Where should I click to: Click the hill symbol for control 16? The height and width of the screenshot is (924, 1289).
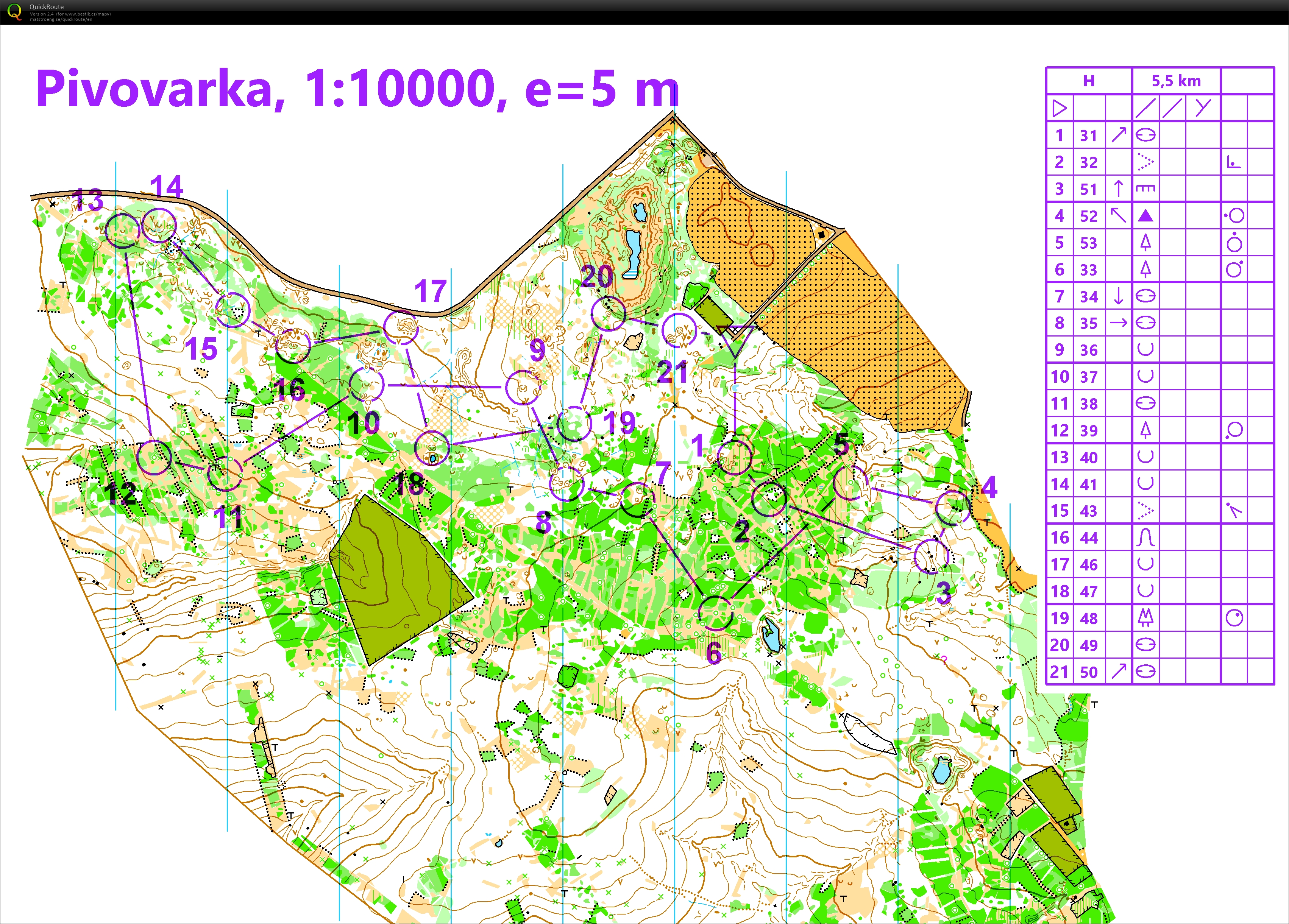[1145, 538]
